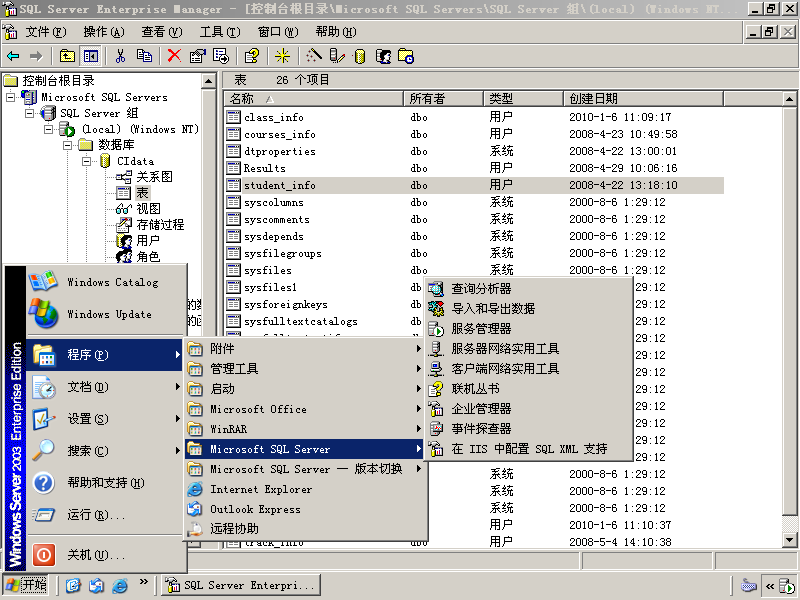
Task: Click 关机(U)... in the Start menu
Action: click(x=106, y=555)
